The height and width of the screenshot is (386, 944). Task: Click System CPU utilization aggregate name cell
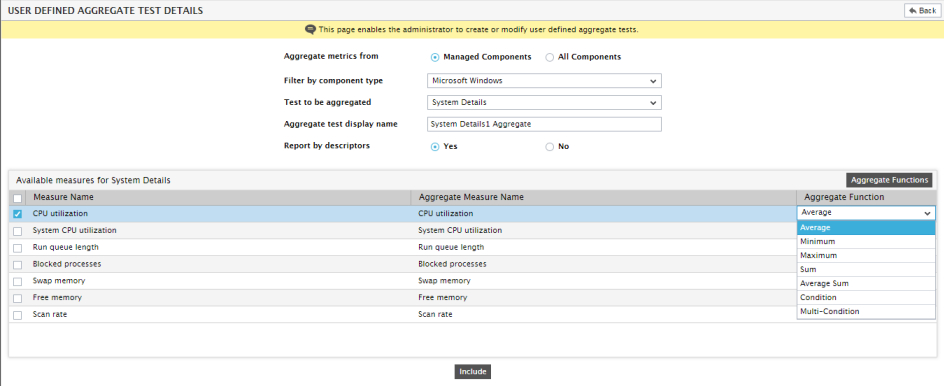460,231
